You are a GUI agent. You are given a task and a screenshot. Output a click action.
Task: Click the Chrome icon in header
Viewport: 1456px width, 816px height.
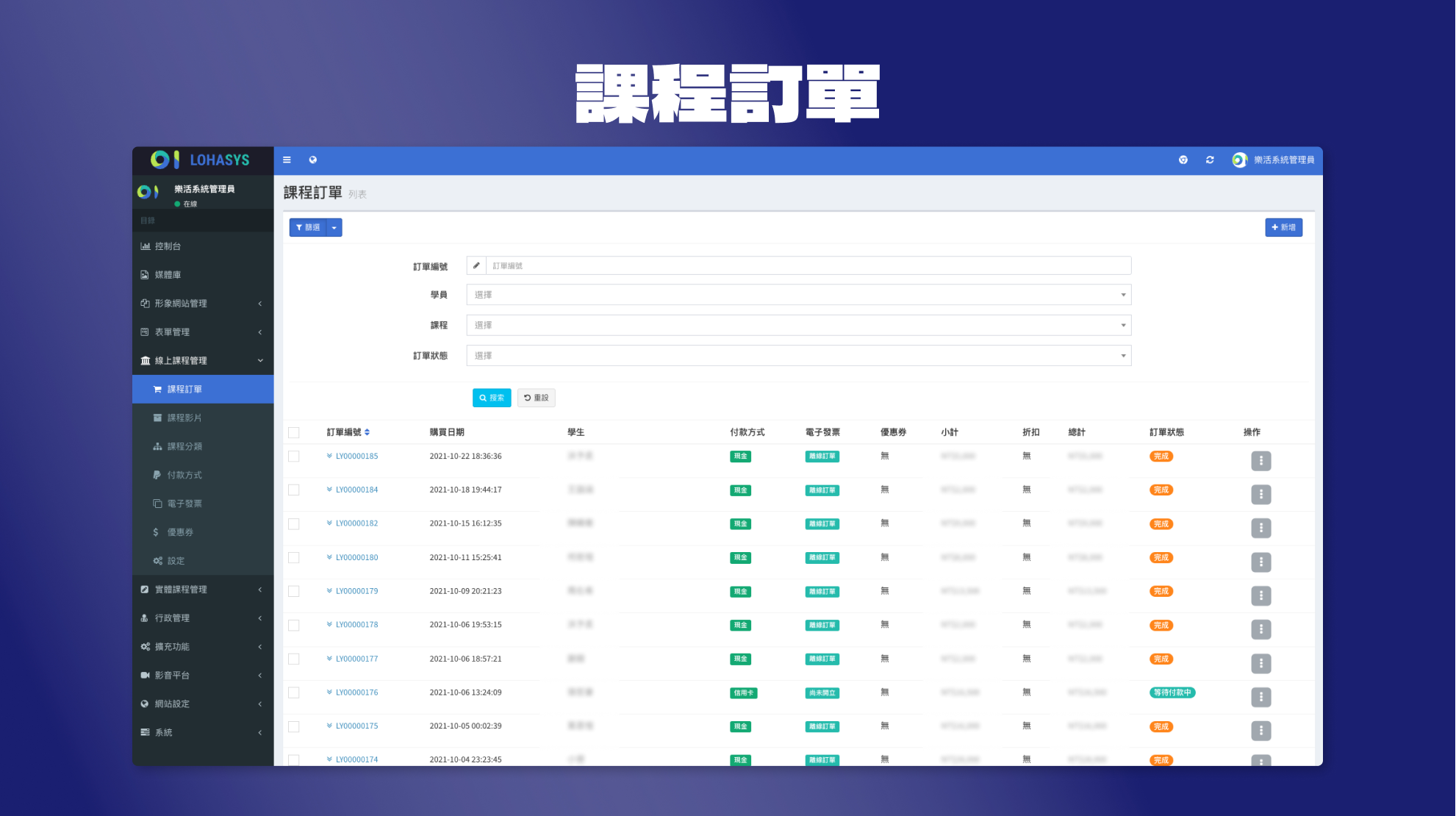1183,160
